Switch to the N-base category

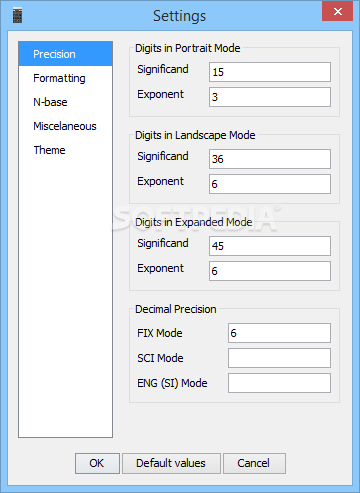pos(66,102)
